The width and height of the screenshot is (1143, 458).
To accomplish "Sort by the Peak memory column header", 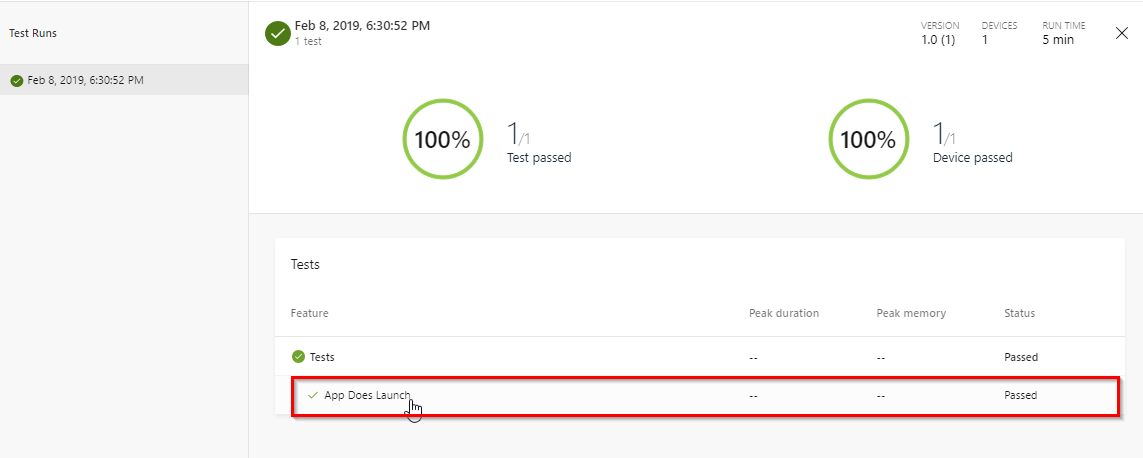I will pos(911,313).
